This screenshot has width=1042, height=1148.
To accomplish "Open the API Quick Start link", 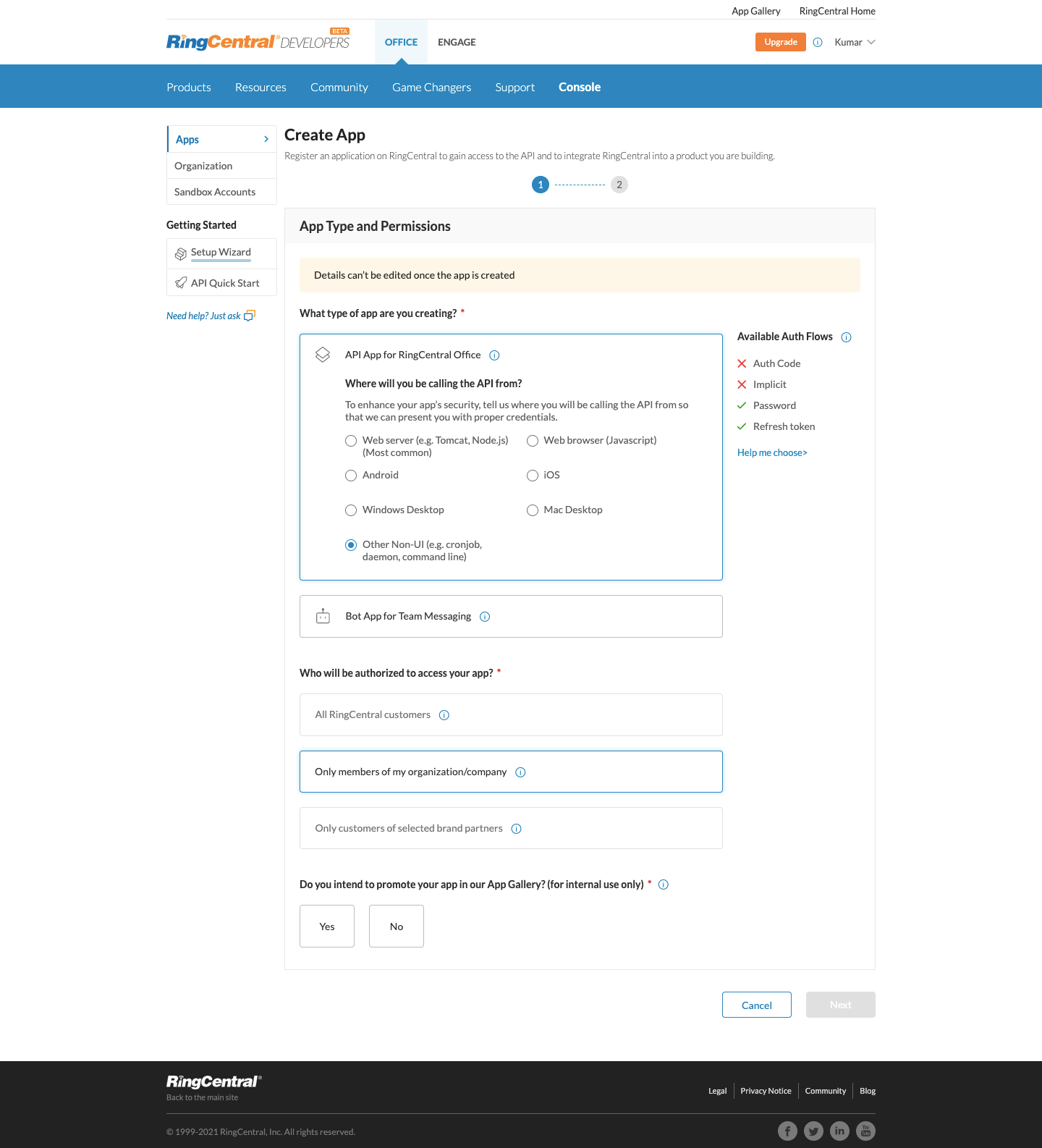I will 225,283.
